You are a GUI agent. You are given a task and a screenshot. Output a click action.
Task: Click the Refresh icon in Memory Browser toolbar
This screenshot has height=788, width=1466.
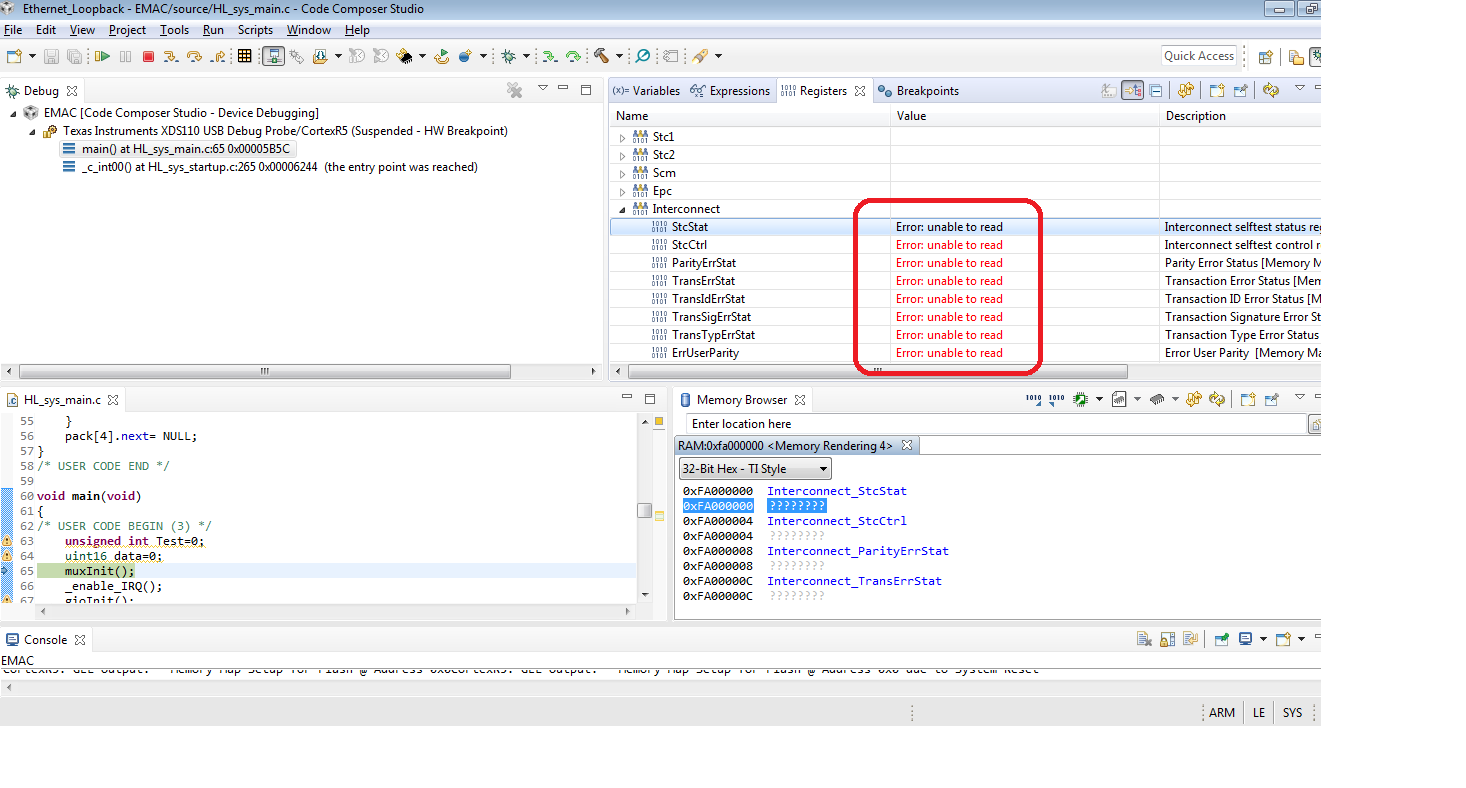pyautogui.click(x=1193, y=399)
